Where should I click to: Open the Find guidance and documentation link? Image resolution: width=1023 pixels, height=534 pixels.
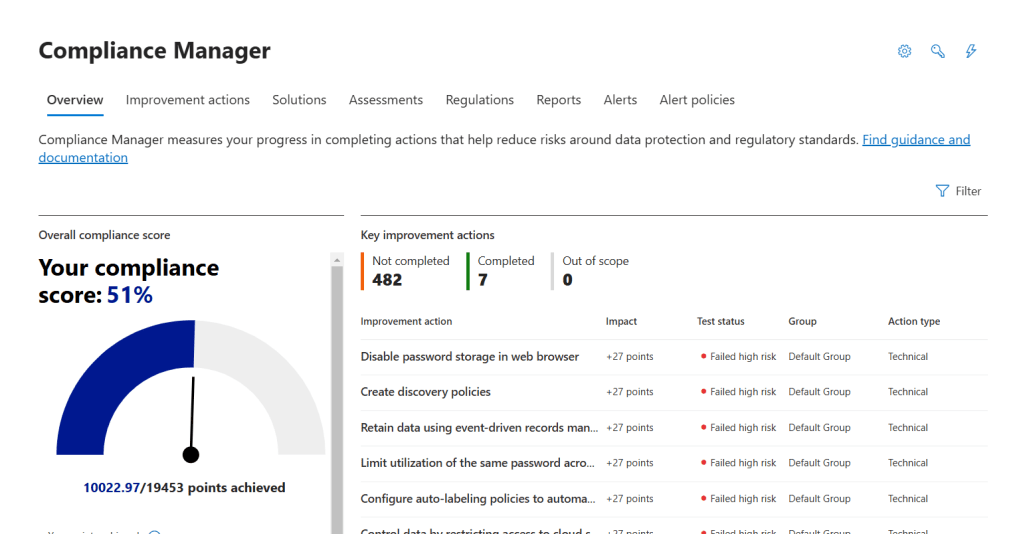[x=915, y=140]
